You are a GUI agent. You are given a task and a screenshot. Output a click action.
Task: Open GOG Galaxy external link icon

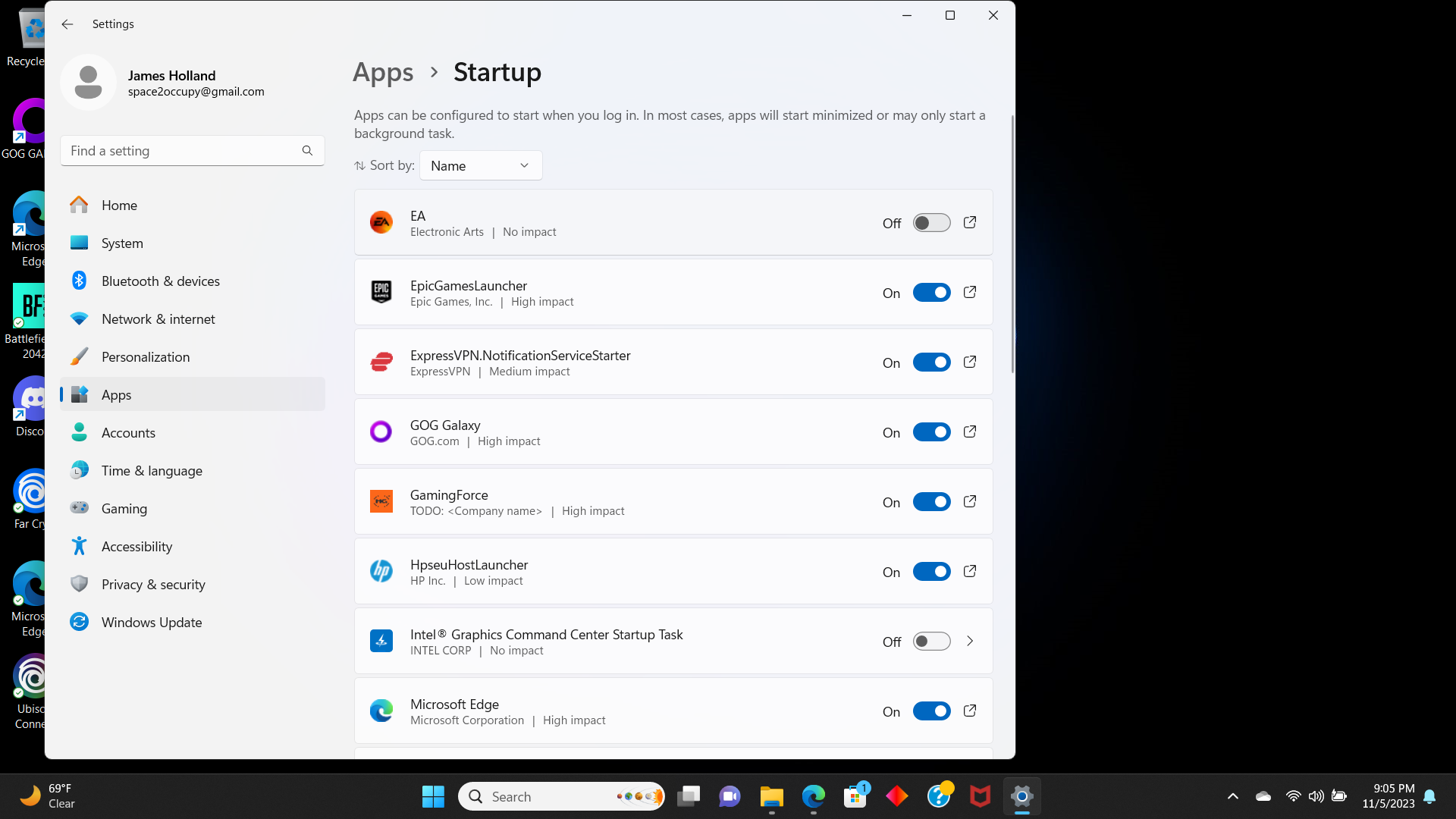tap(969, 431)
